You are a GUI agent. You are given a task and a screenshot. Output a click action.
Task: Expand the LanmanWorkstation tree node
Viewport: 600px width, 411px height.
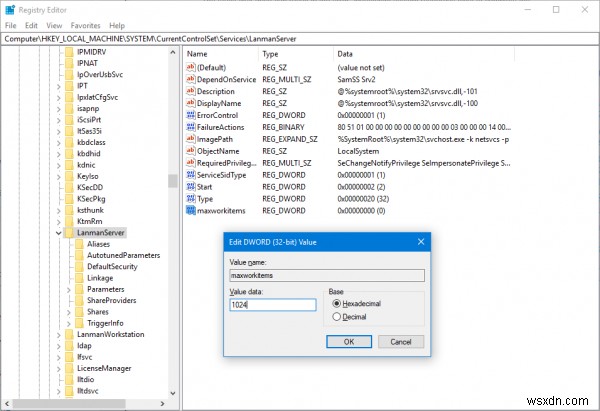click(x=59, y=335)
